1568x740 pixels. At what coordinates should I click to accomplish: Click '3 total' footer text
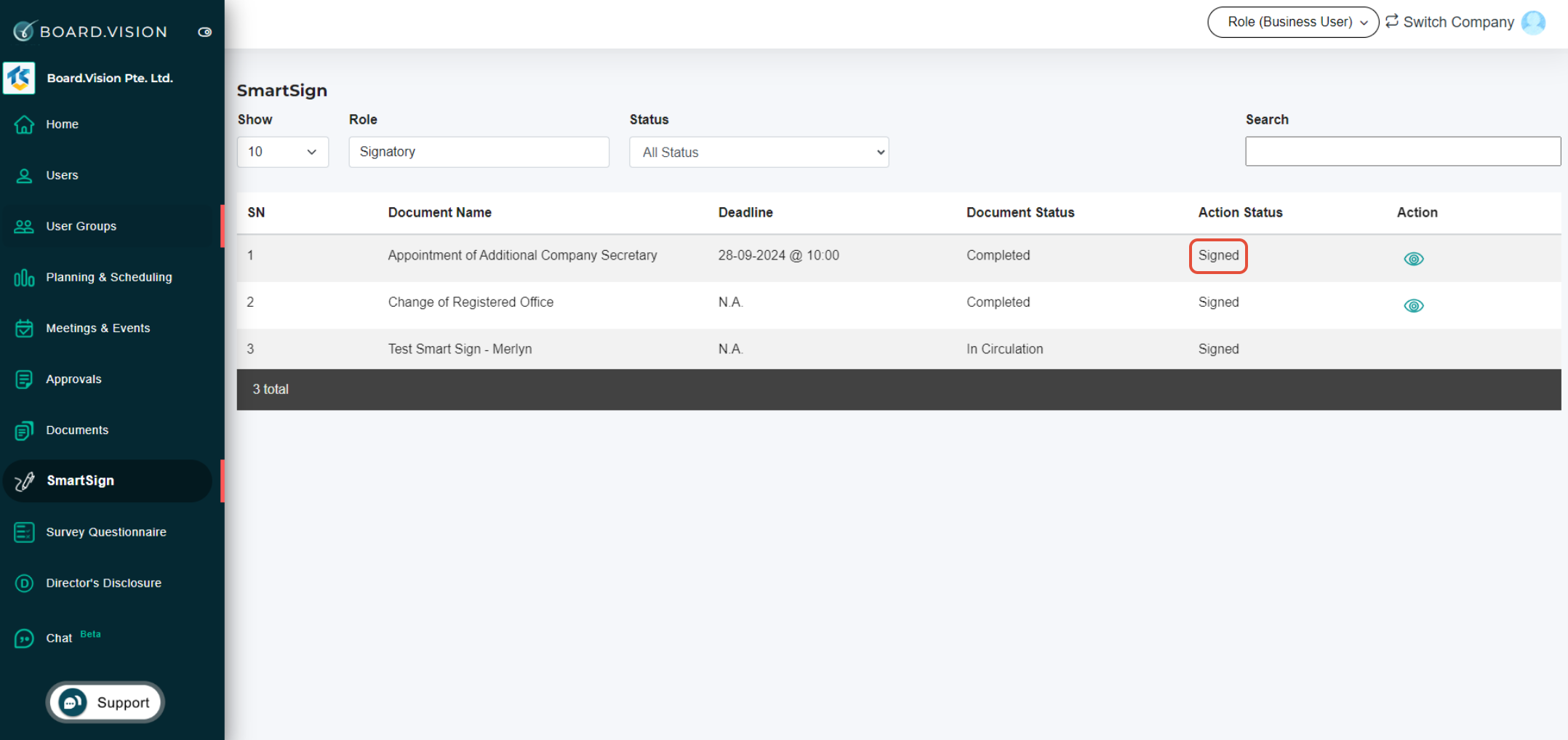[271, 389]
